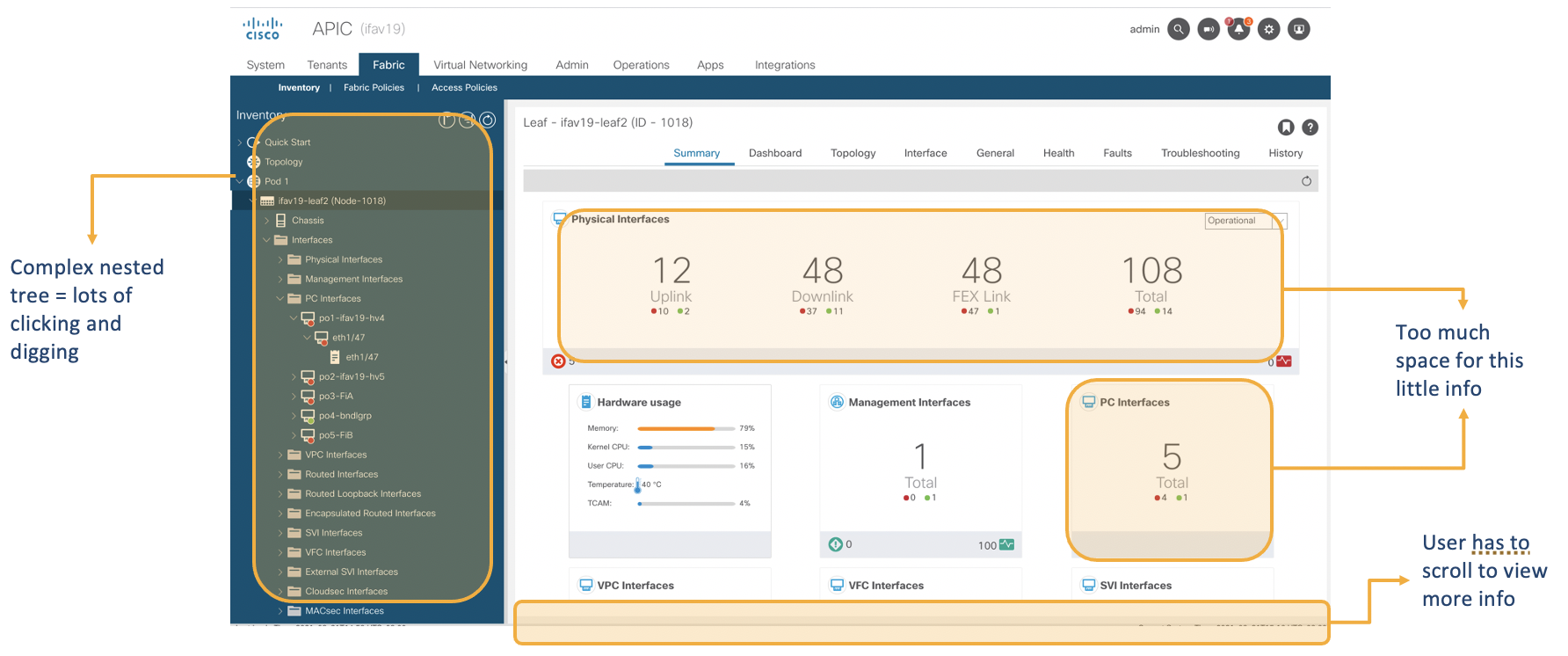Refresh the Inventory tree using circular arrow icon
This screenshot has height=656, width=1568.
coord(488,120)
